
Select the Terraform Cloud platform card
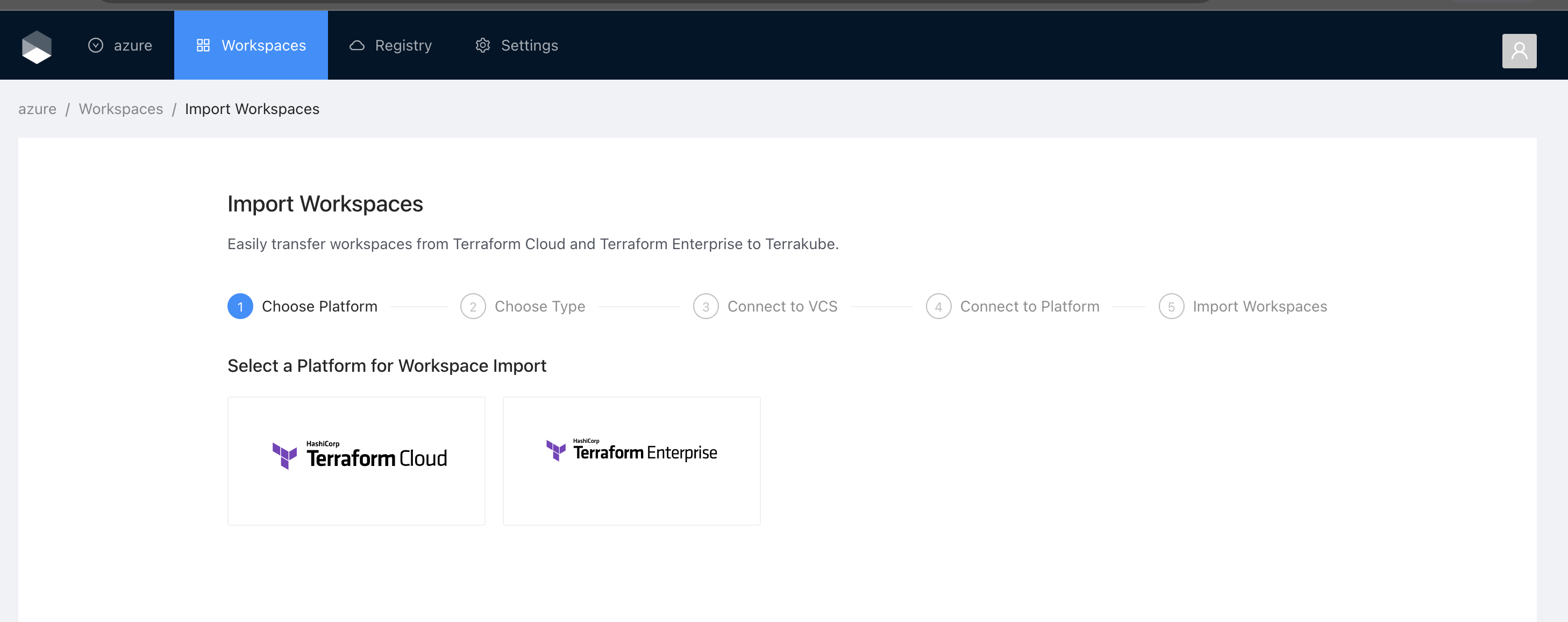356,461
